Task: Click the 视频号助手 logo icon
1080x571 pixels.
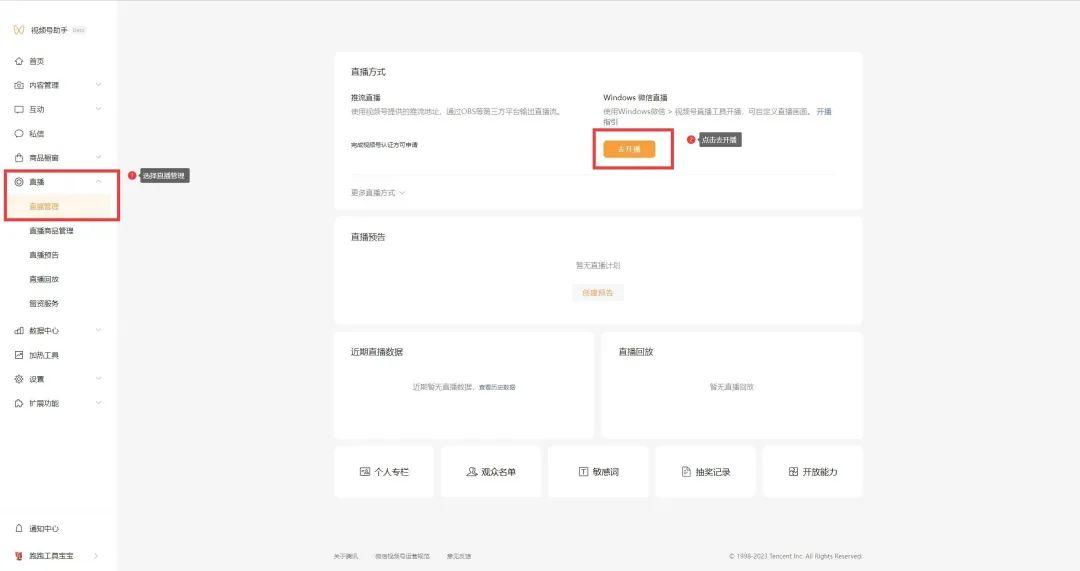Action: (x=19, y=30)
